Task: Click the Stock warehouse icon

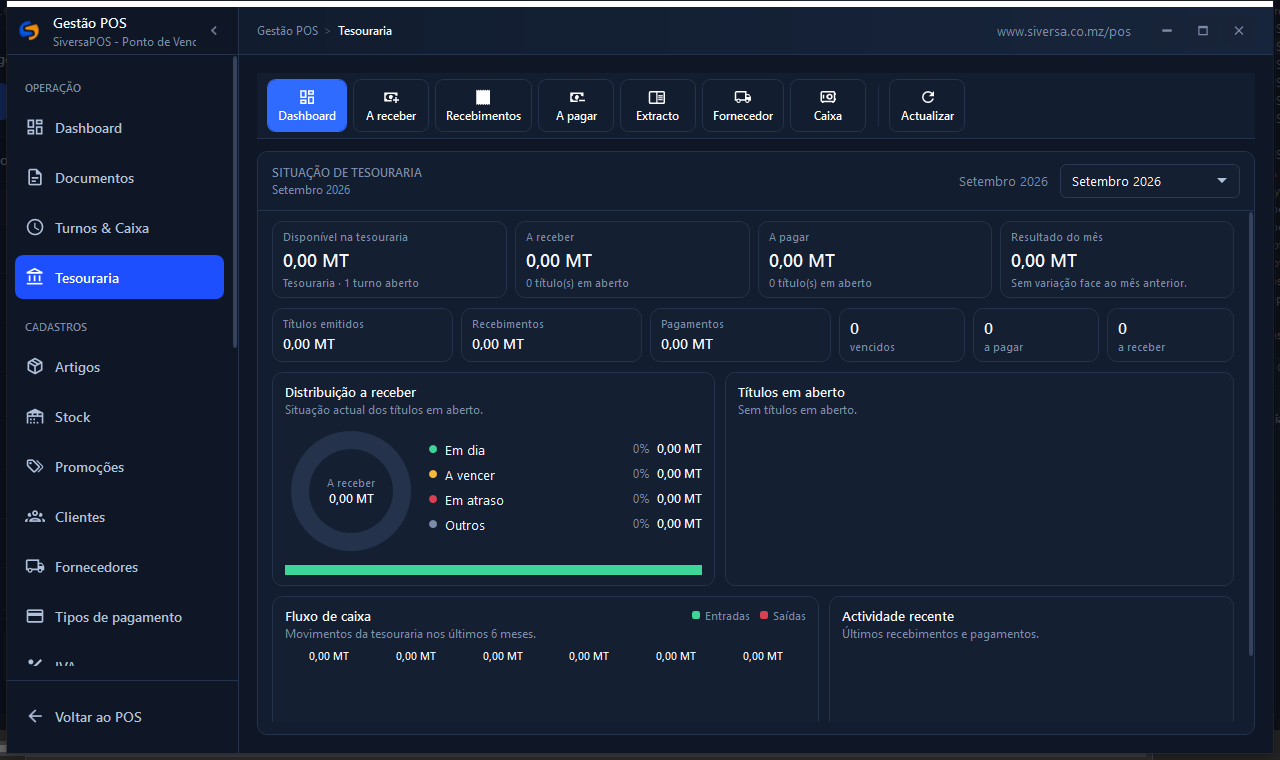Action: [x=35, y=417]
